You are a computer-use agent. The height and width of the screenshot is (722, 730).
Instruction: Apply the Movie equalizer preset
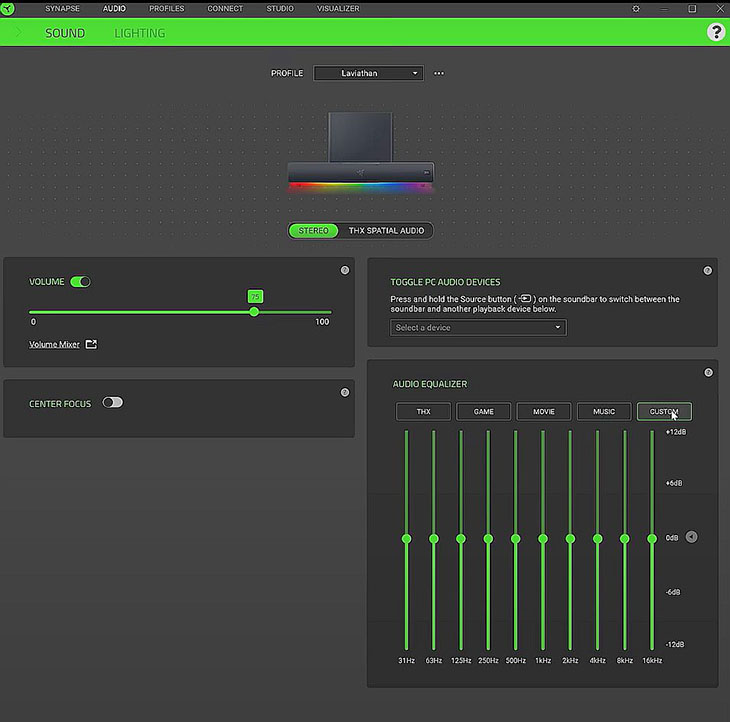point(544,412)
